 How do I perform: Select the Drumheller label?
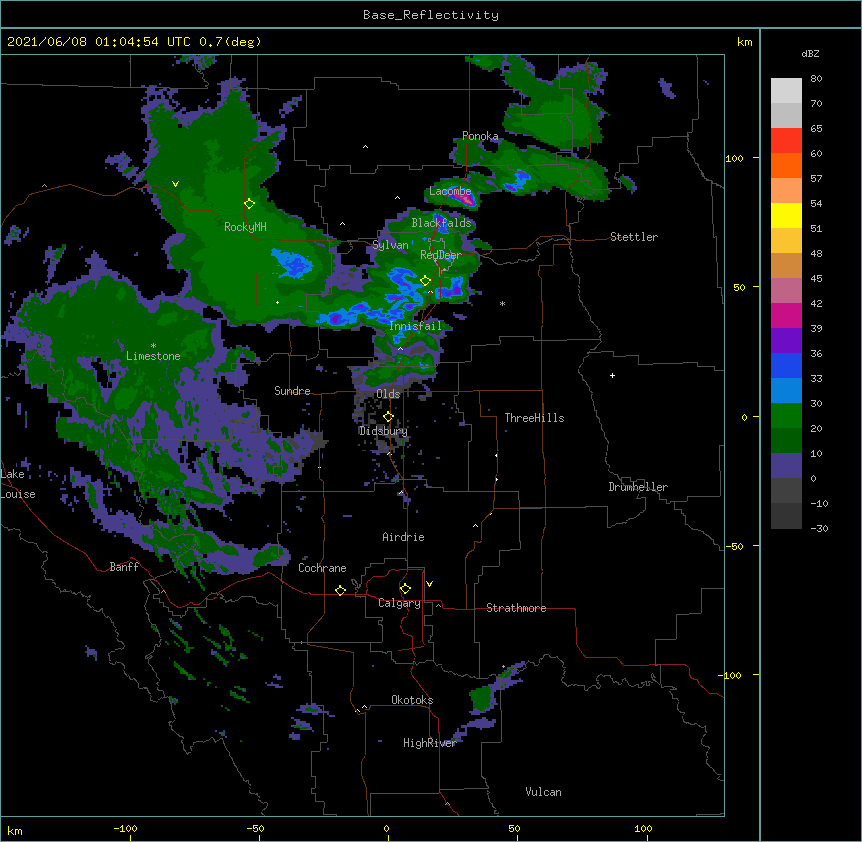tap(638, 487)
